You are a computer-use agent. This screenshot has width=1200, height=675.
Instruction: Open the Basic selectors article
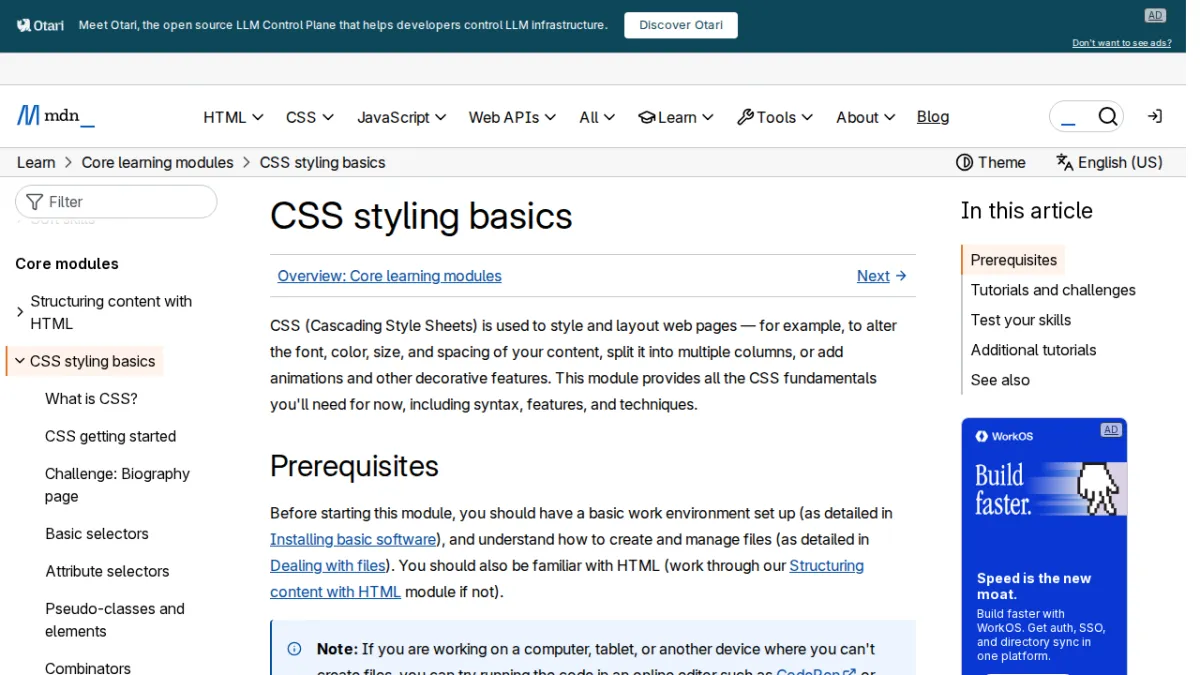point(97,534)
